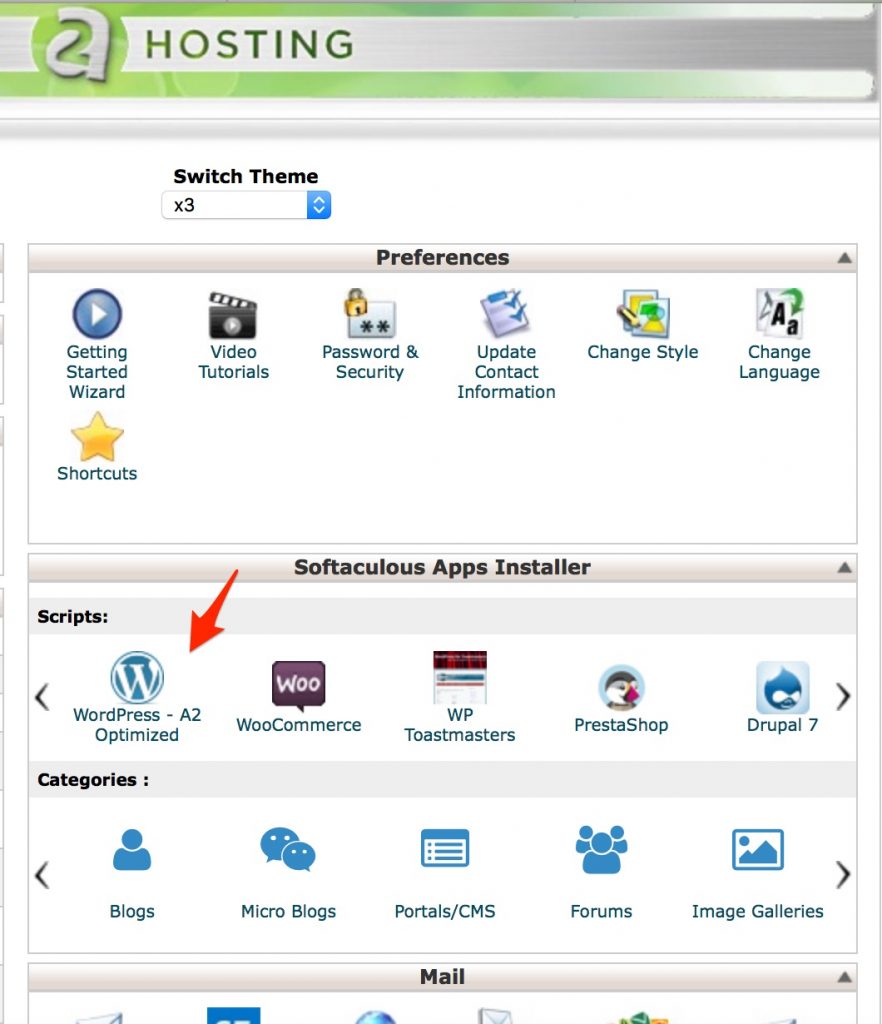Show previous scripts with left chevron

point(42,697)
